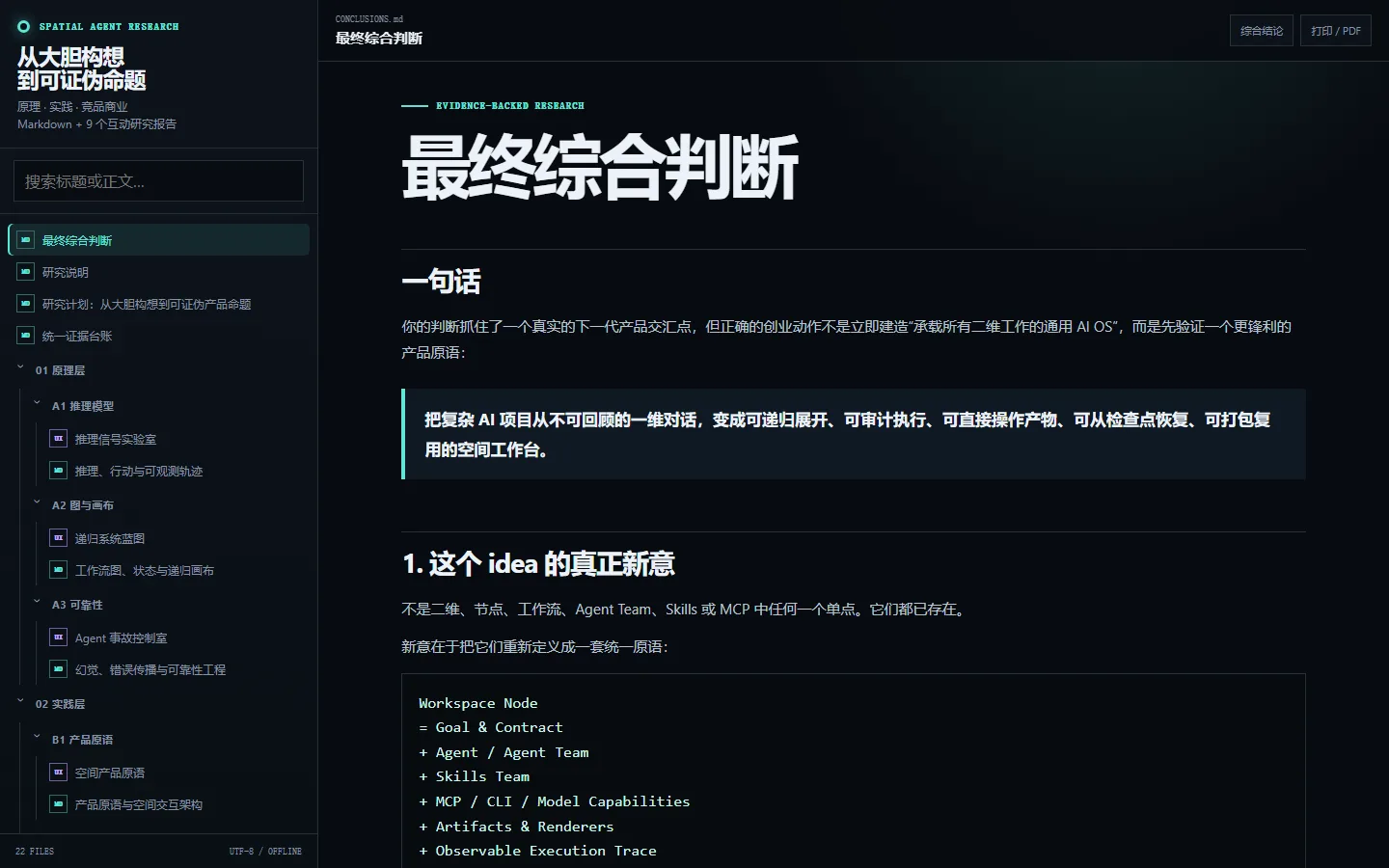Click the EVIDENCE-BACKED RESEARCH label
The image size is (1389, 868).
point(510,106)
